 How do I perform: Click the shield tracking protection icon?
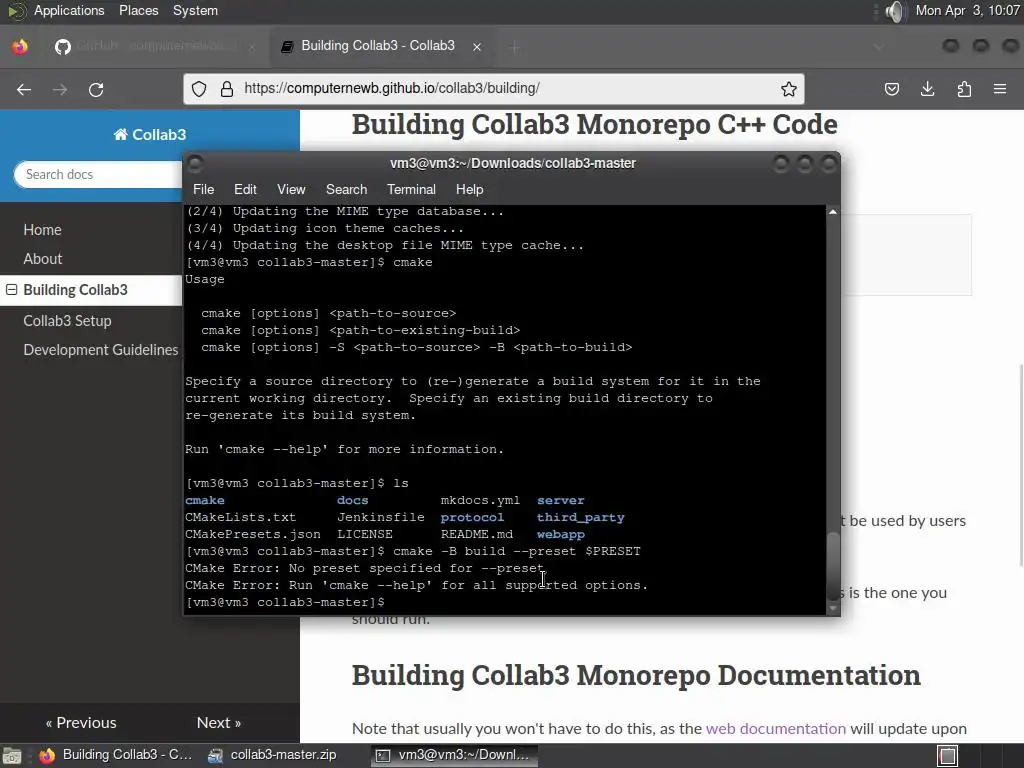coord(199,89)
